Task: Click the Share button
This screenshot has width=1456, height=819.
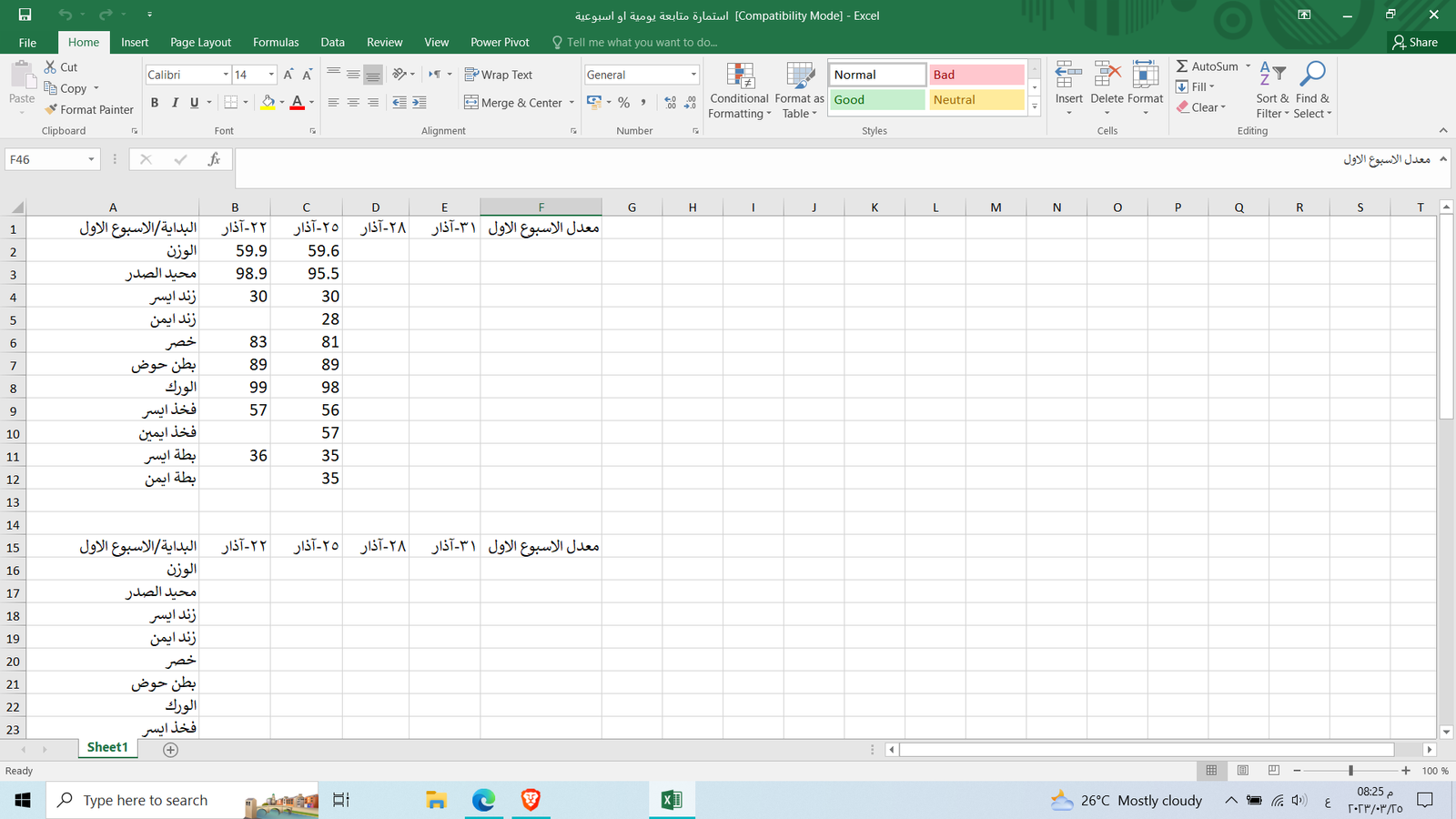Action: 1415,42
